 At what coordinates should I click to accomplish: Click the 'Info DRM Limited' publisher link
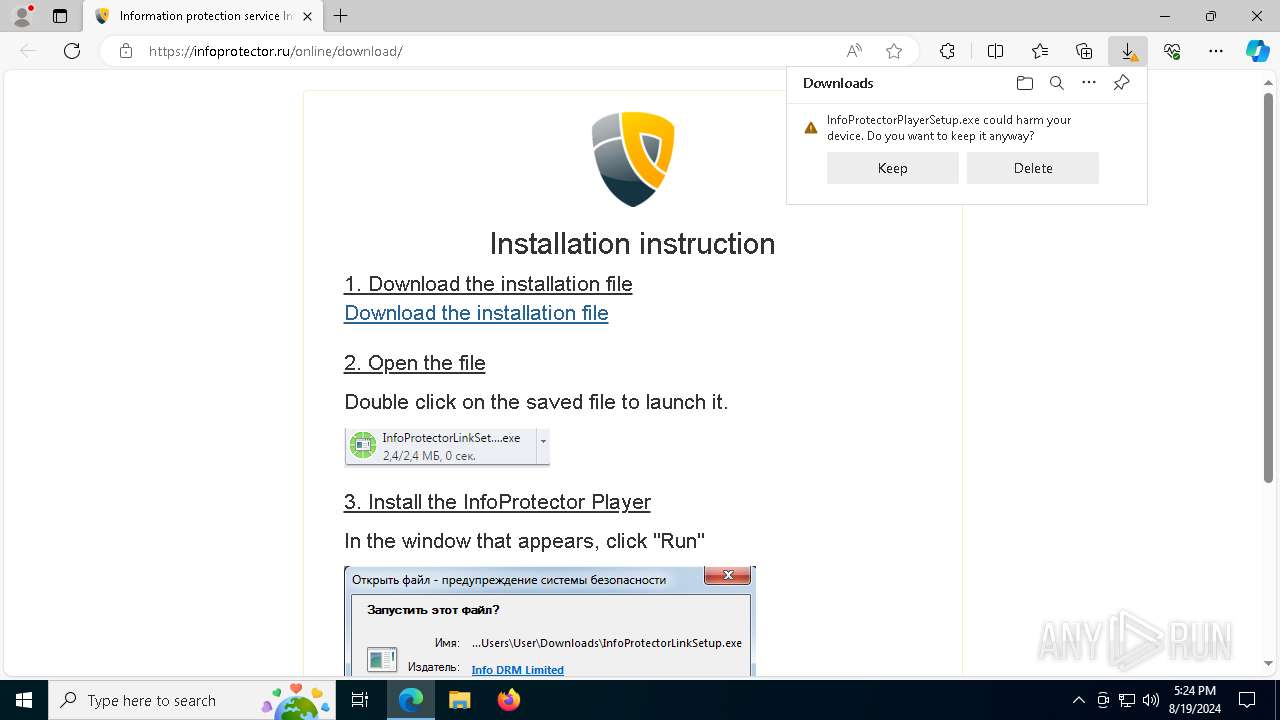pos(517,670)
